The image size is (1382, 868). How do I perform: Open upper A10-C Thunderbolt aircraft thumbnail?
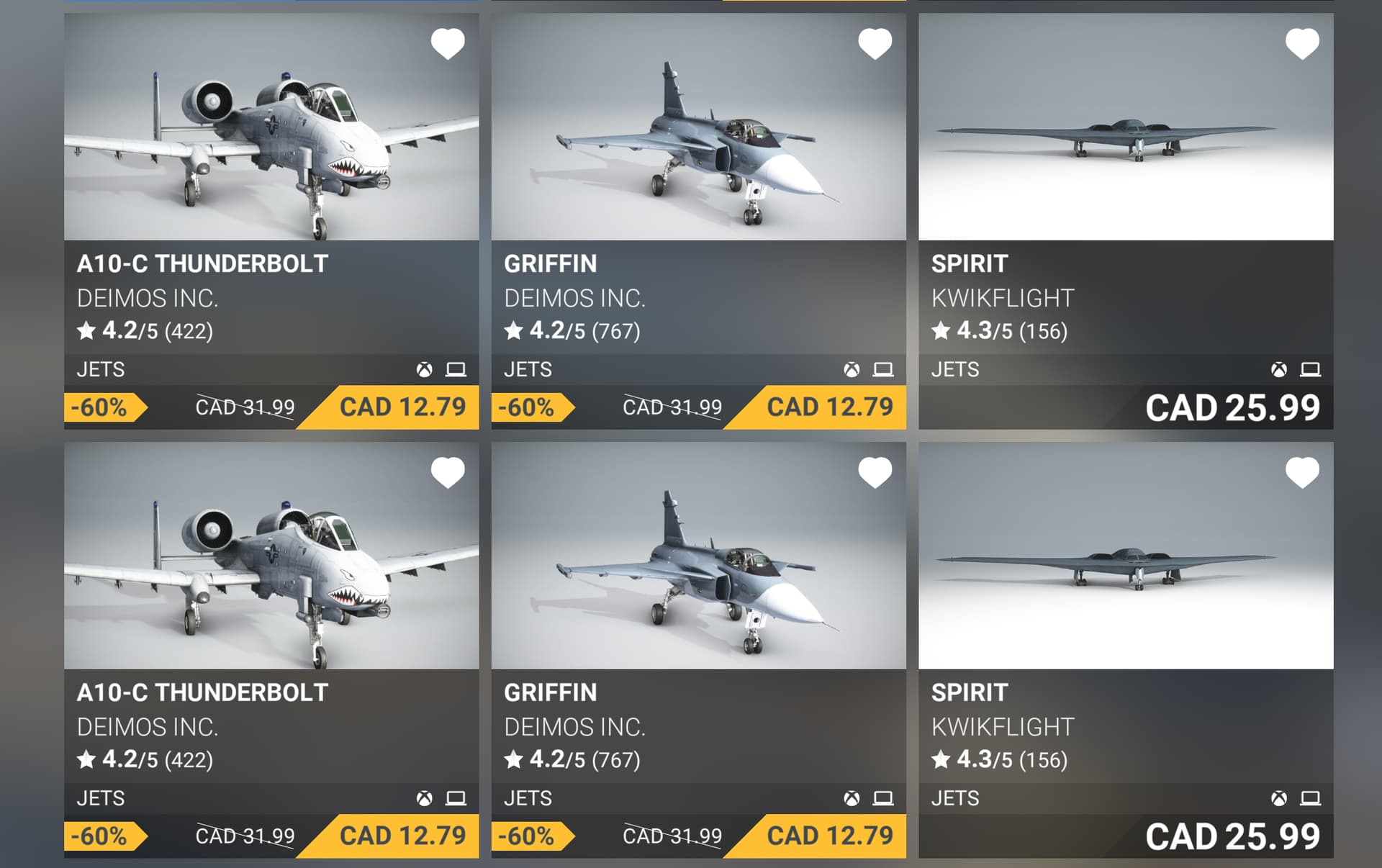[x=271, y=127]
